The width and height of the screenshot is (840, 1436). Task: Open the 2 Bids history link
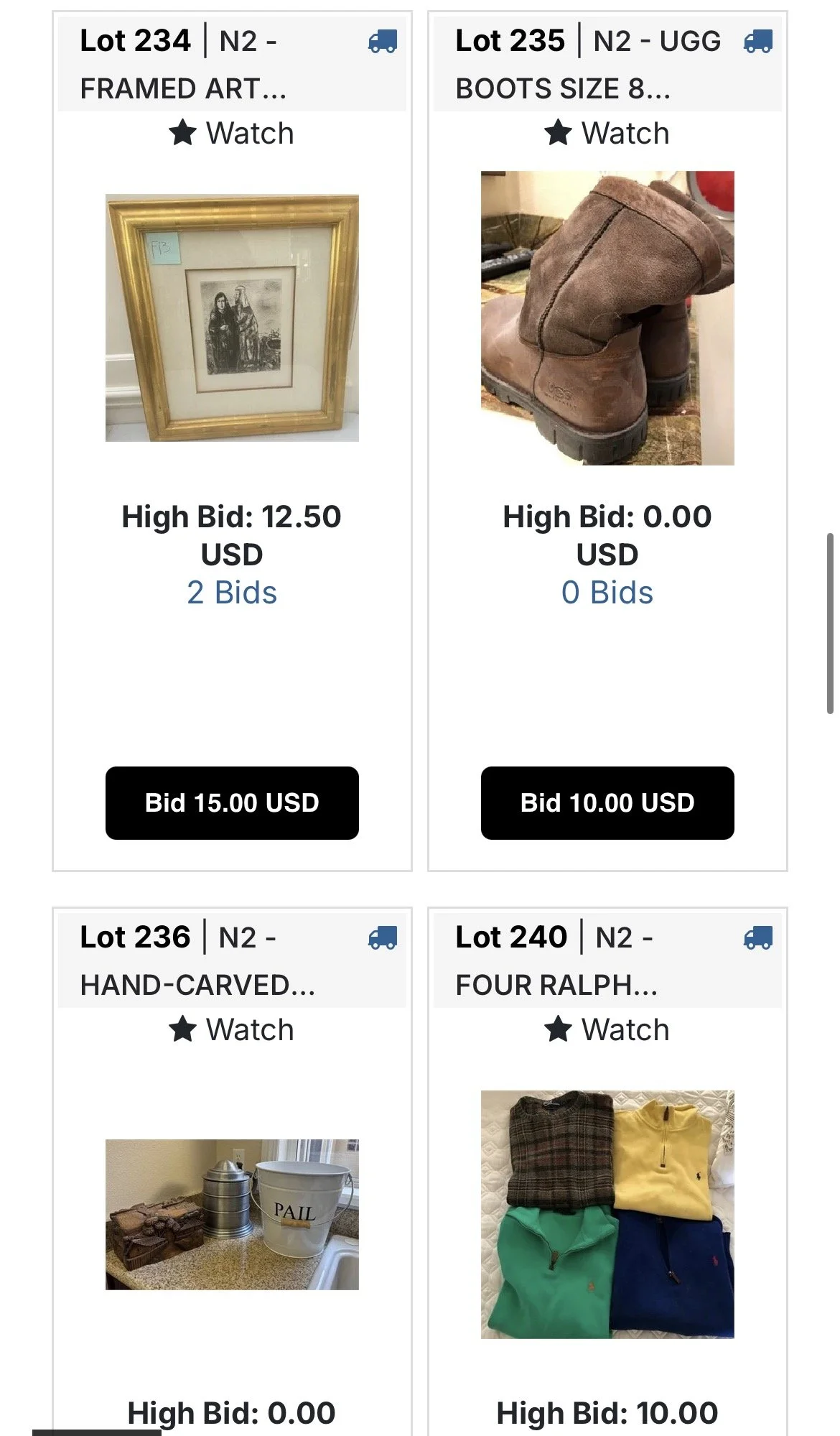coord(232,593)
